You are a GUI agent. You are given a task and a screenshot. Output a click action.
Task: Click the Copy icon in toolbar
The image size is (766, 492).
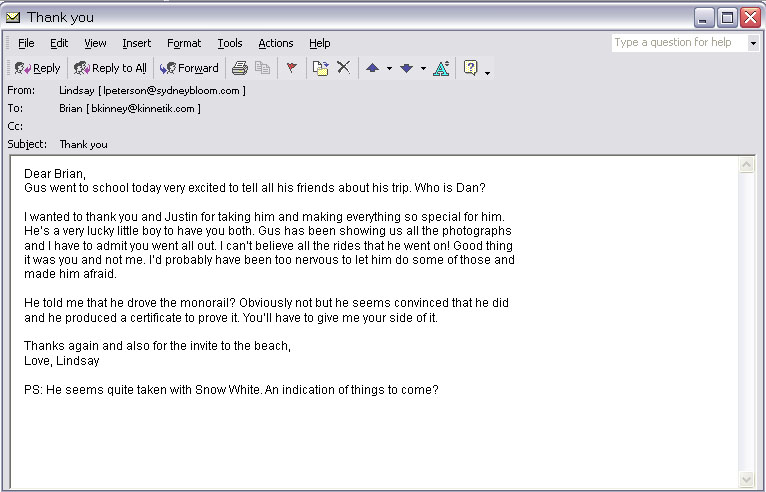pyautogui.click(x=263, y=68)
